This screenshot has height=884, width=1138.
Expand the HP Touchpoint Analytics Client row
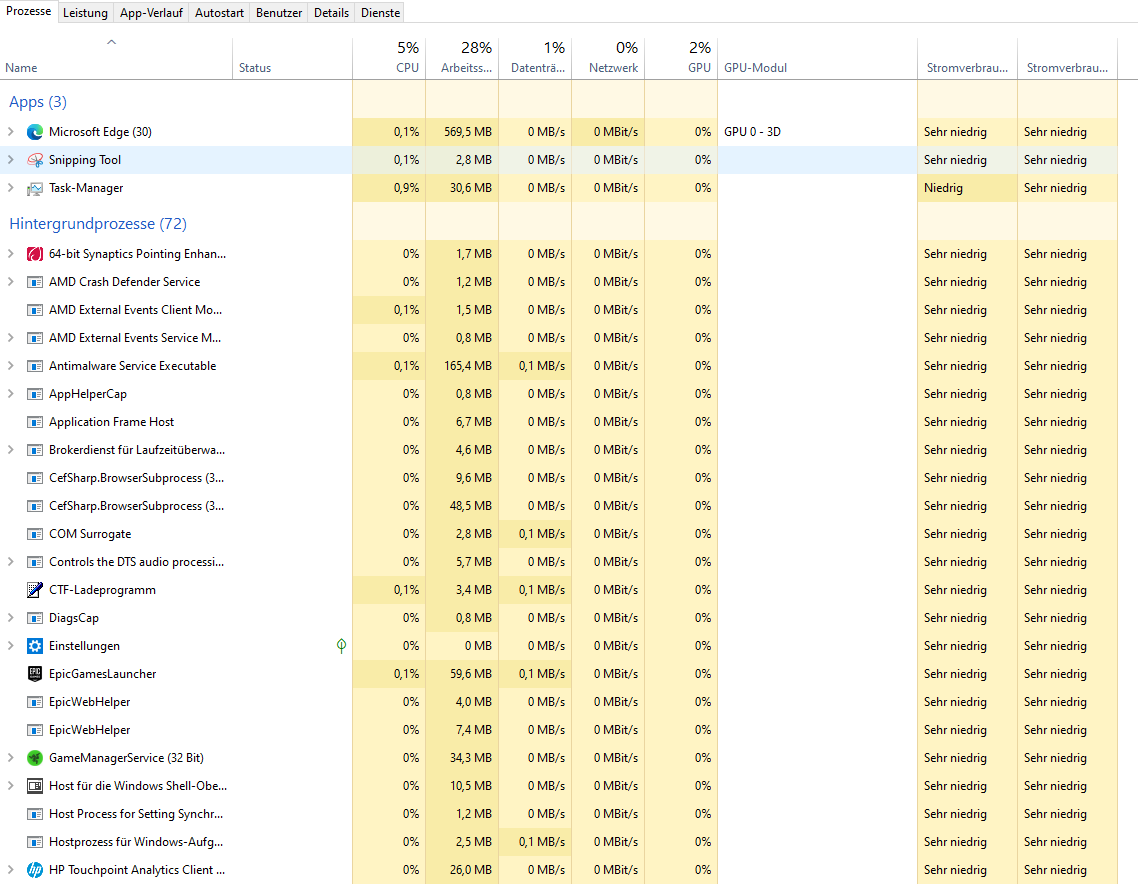coord(10,869)
